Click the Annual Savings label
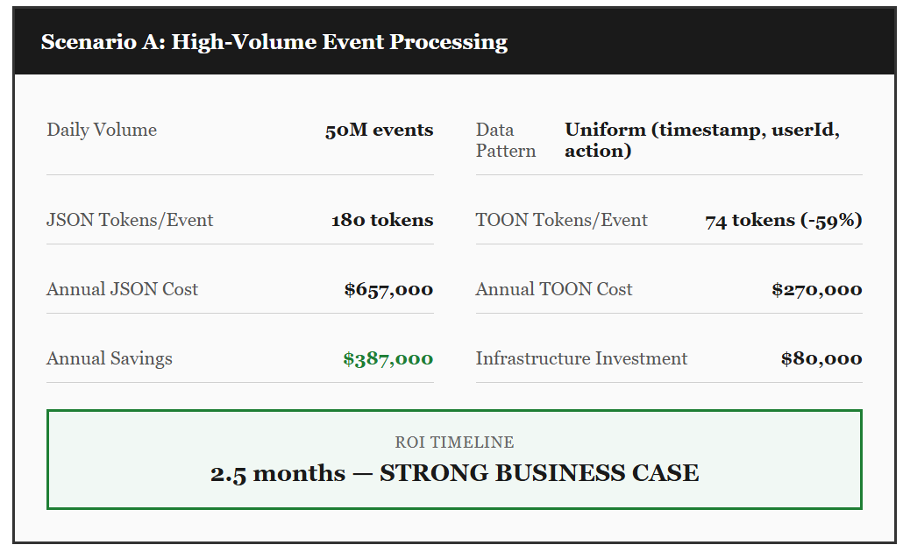Image resolution: width=904 pixels, height=552 pixels. [x=109, y=358]
